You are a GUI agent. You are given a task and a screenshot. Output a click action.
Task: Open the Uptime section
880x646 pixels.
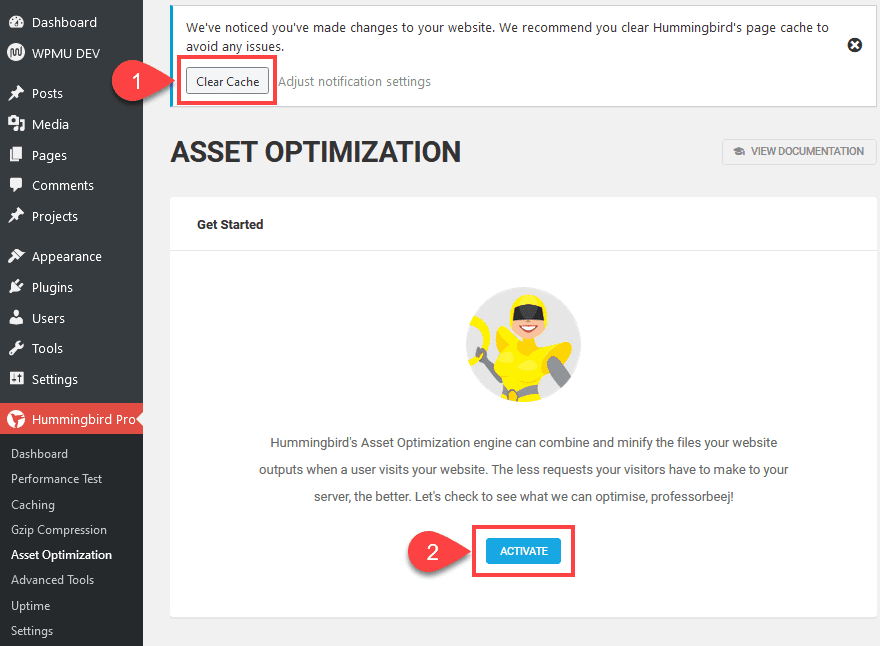(x=30, y=605)
